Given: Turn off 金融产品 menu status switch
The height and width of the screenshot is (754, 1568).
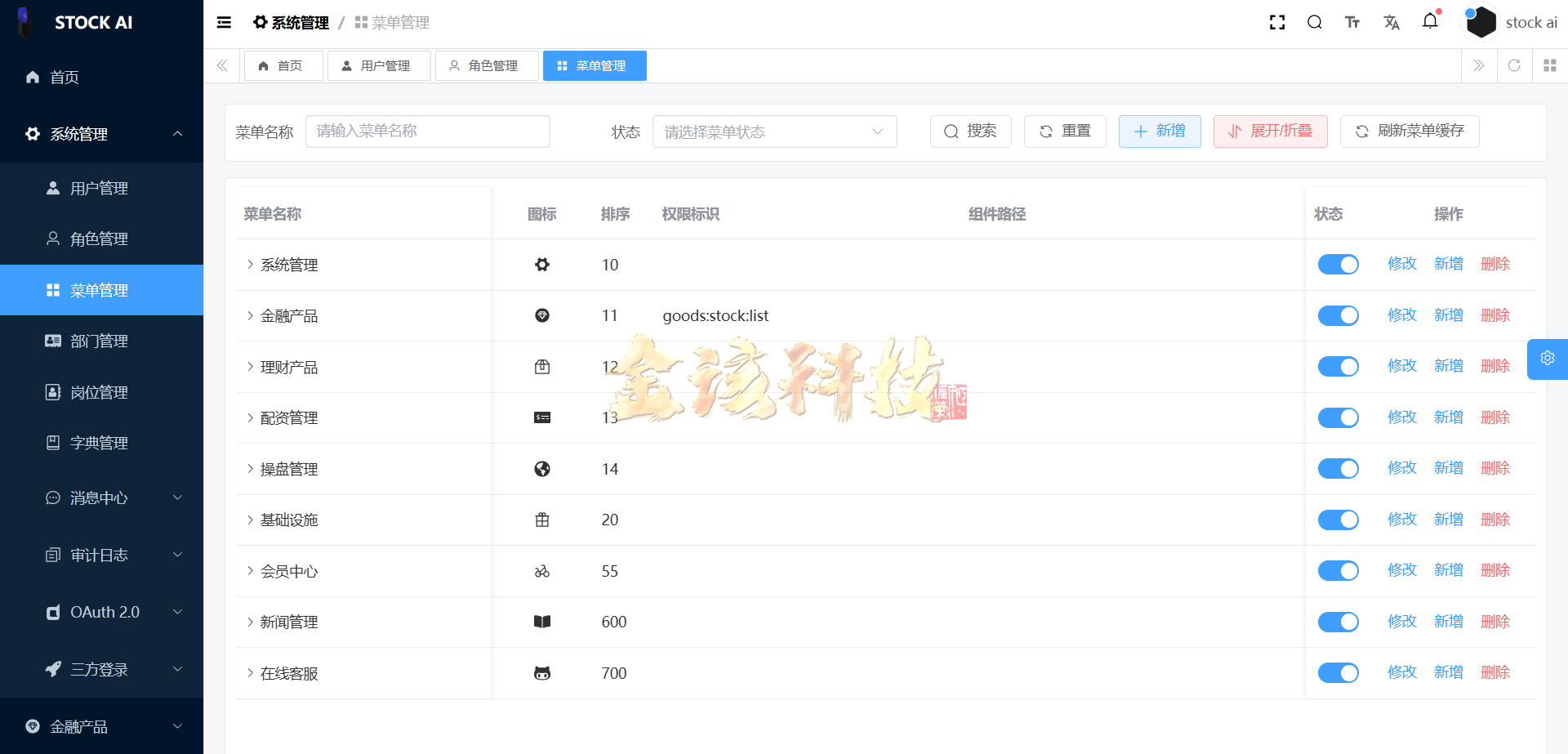Looking at the screenshot, I should click(x=1338, y=315).
